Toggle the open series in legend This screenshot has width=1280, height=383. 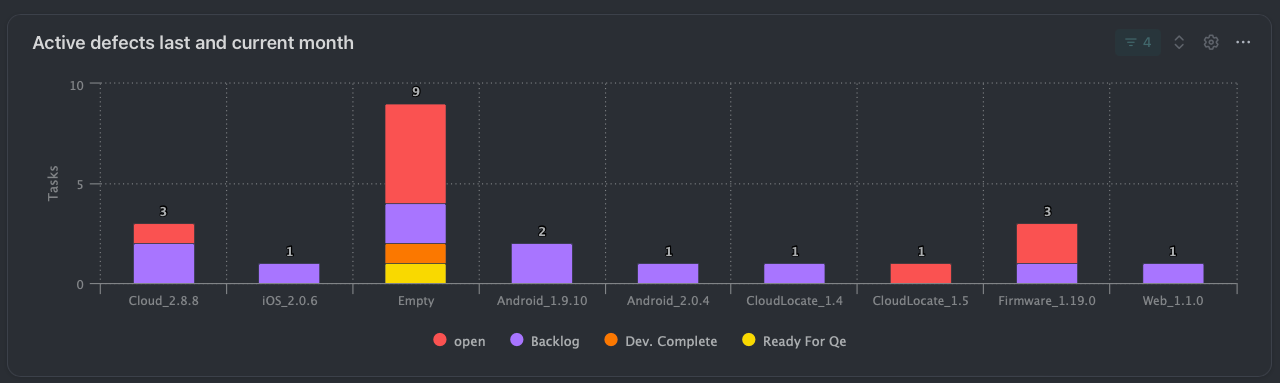tap(459, 341)
